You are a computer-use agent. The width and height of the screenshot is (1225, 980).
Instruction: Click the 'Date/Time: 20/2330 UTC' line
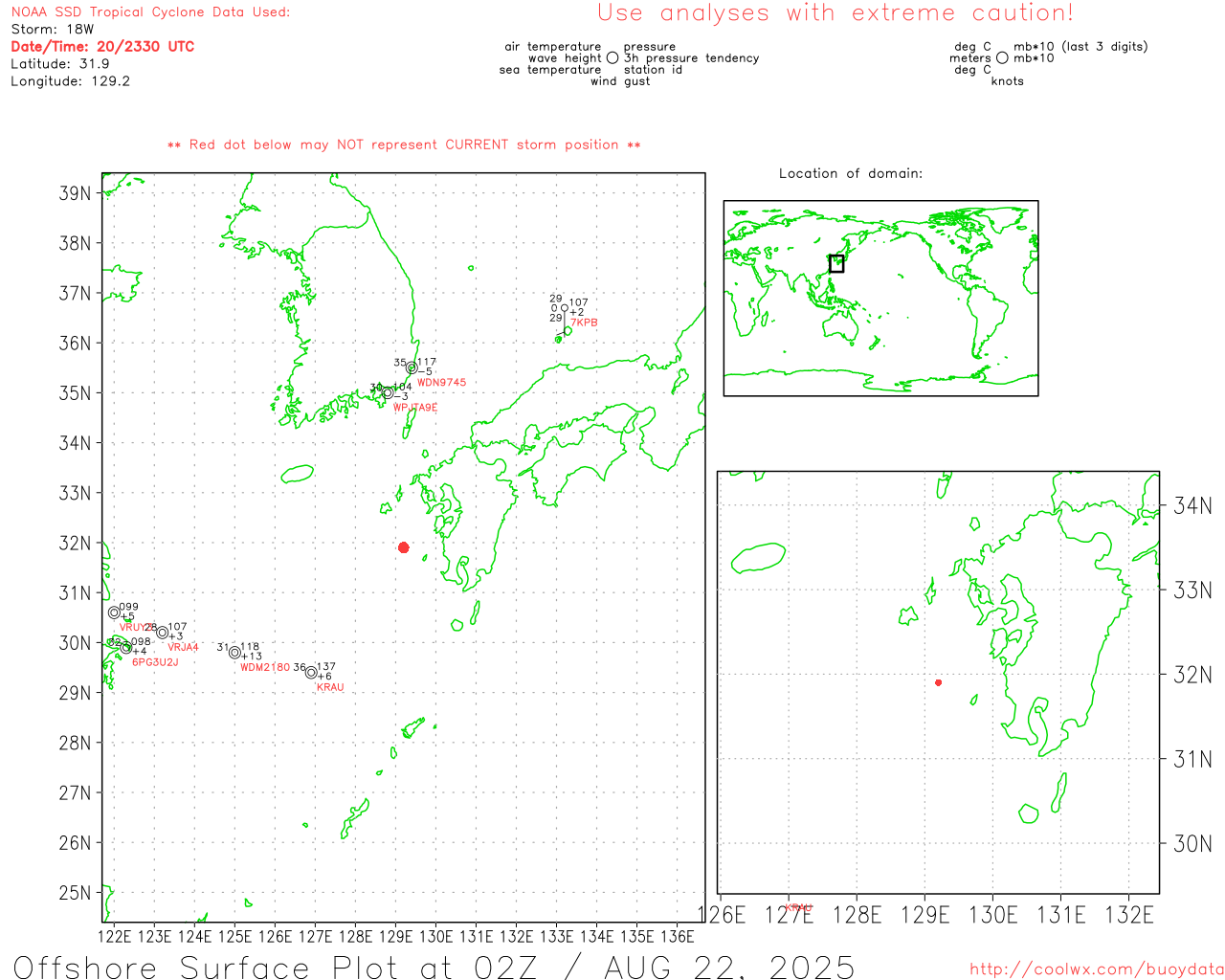pyautogui.click(x=102, y=47)
